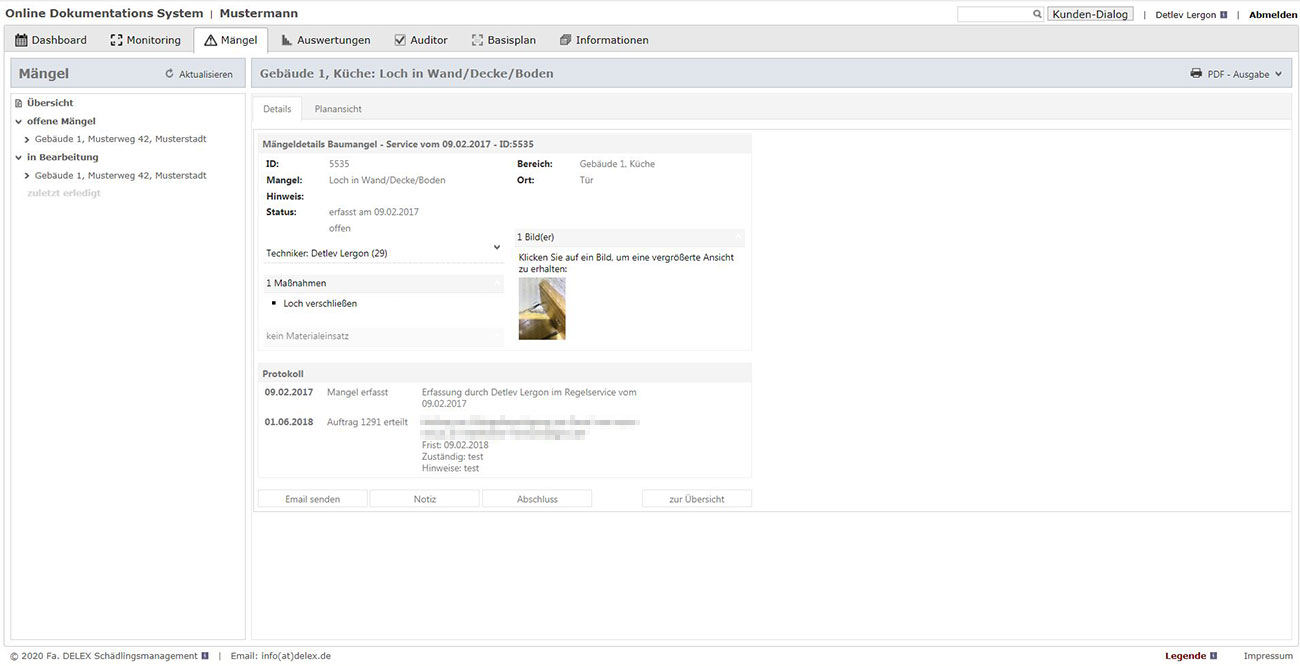
Task: Click the printer icon for PDF output
Action: click(x=1196, y=74)
